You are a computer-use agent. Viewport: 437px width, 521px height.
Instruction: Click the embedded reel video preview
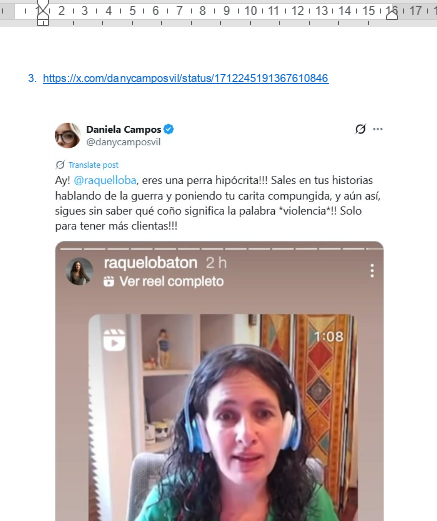(223, 417)
